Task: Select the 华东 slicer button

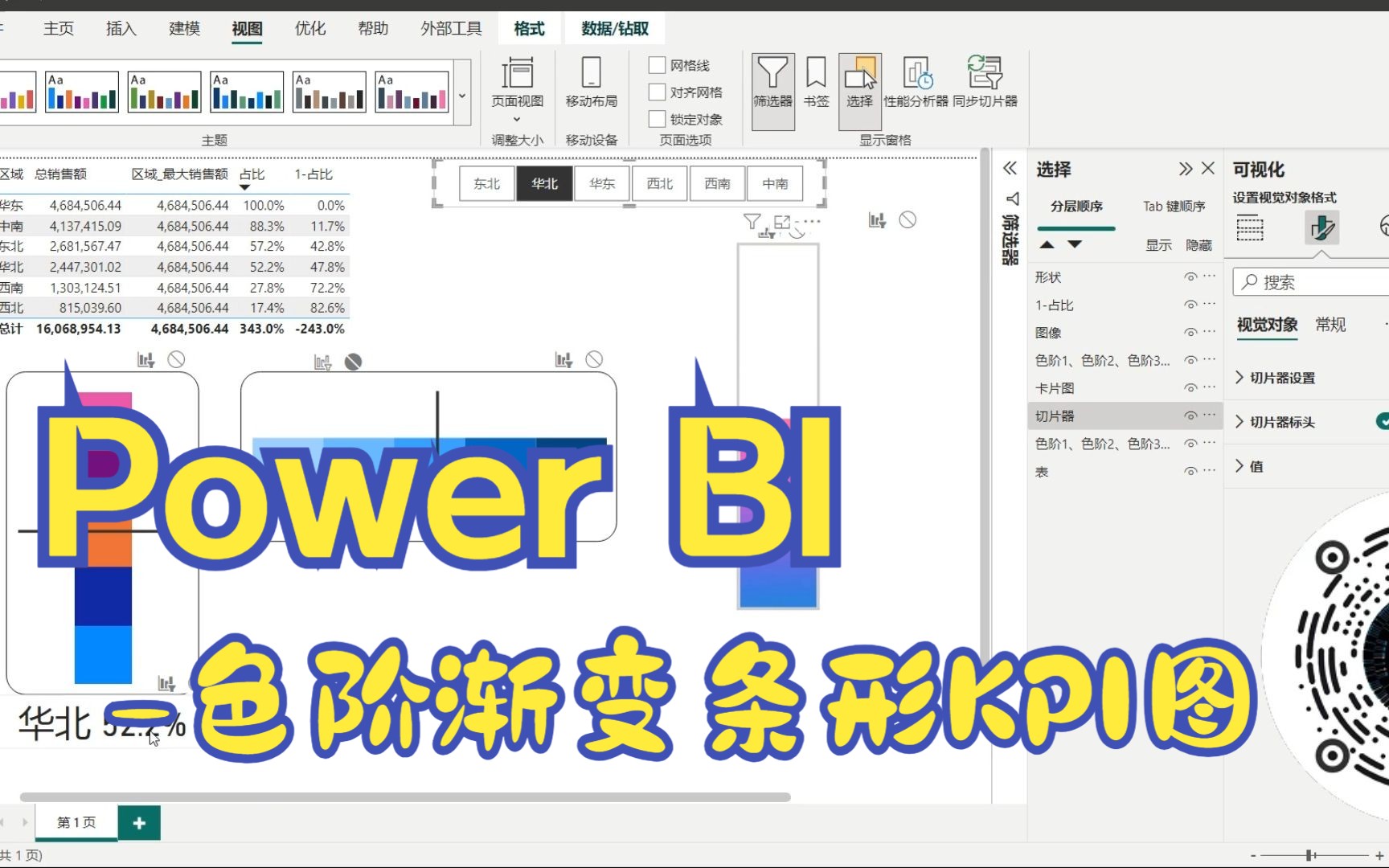Action: click(x=602, y=183)
